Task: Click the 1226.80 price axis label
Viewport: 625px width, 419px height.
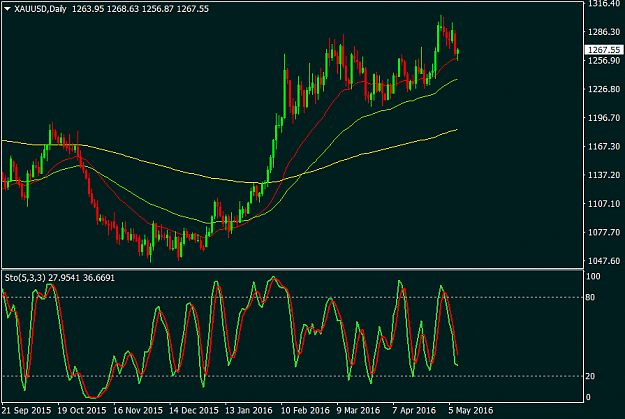Action: tap(604, 89)
